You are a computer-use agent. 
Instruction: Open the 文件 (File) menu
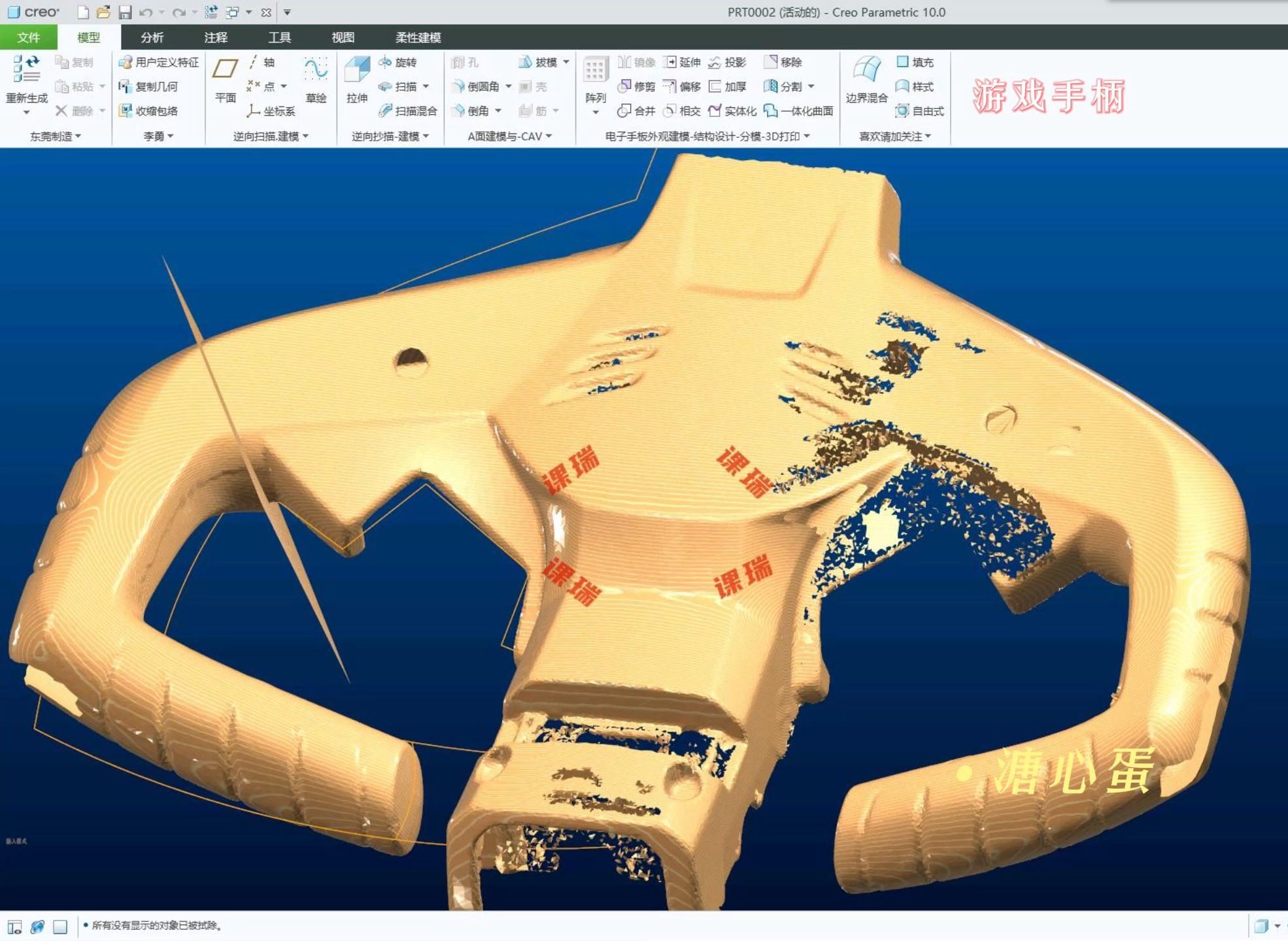tap(28, 37)
